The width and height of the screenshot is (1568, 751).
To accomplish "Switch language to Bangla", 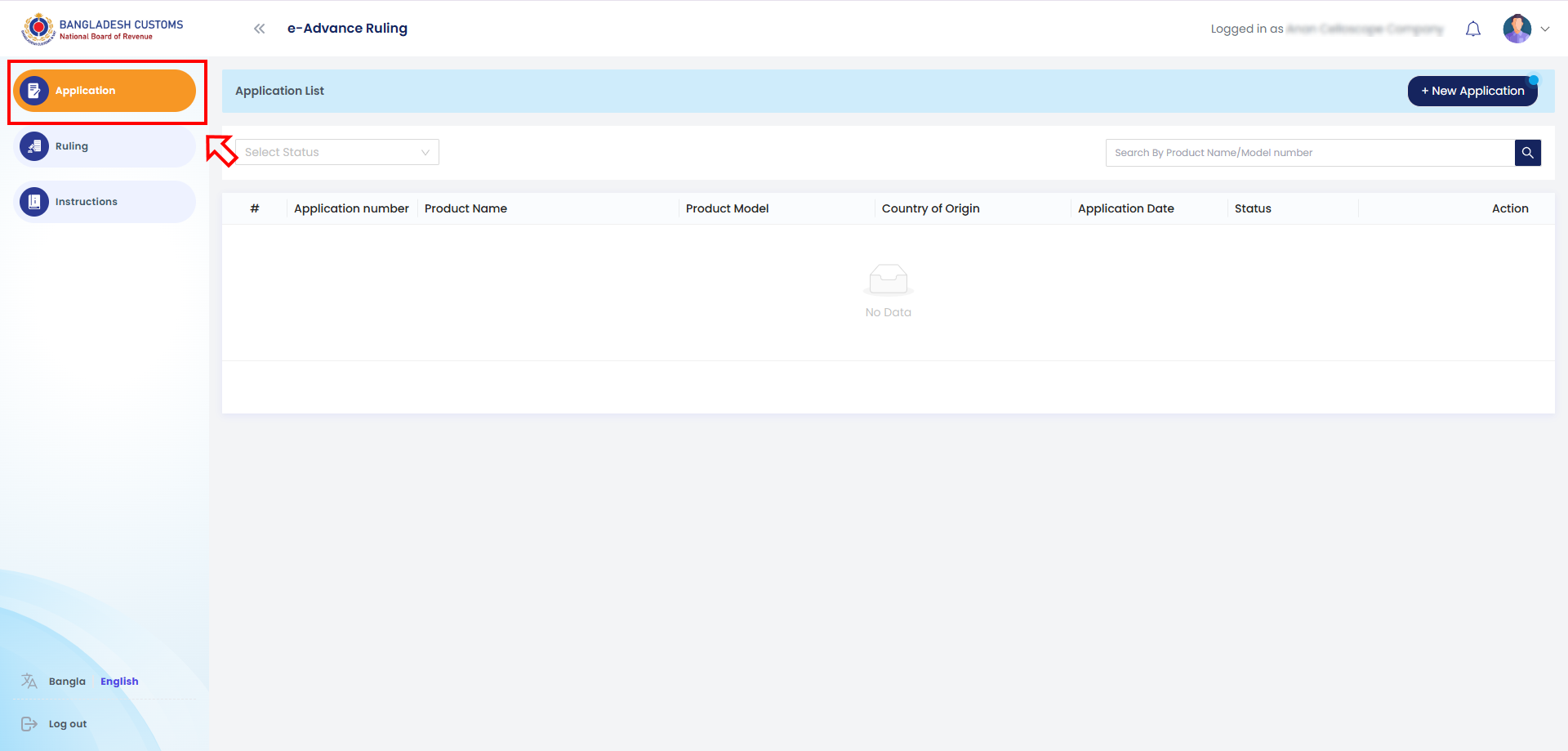I will [67, 682].
